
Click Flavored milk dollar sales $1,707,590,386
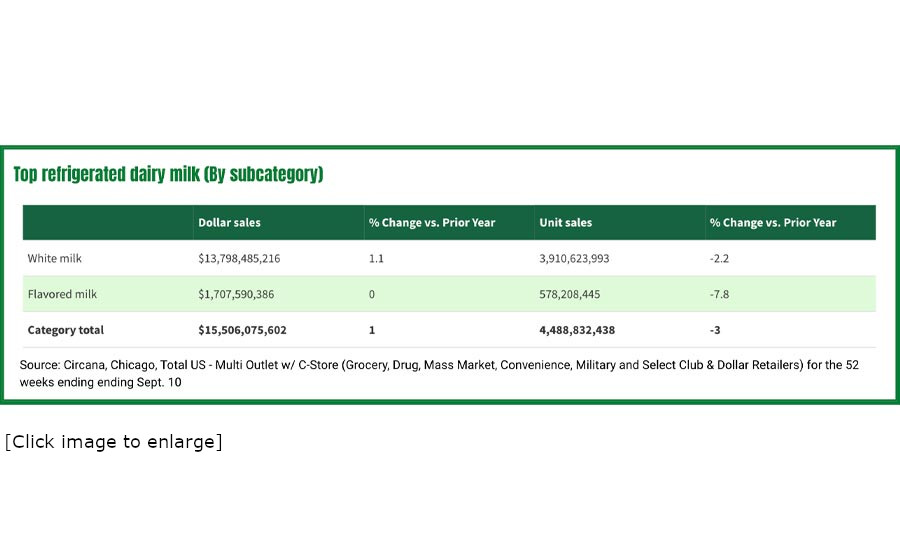(x=236, y=295)
